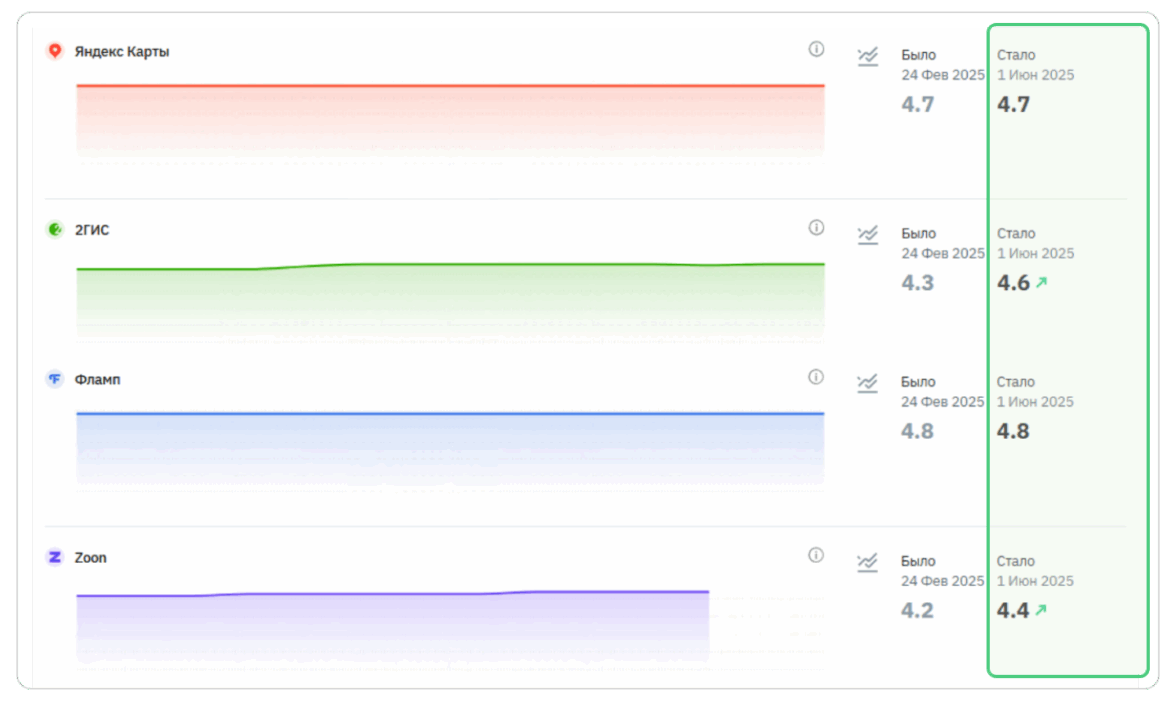
Task: Open info tooltip for Яндекс Карты
Action: pos(816,49)
